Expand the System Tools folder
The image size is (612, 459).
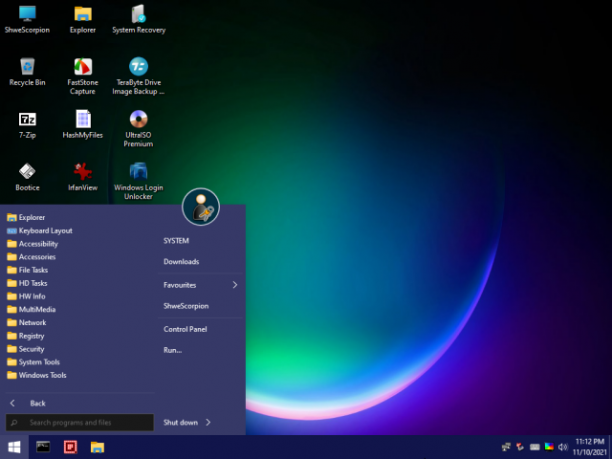pyautogui.click(x=80, y=362)
